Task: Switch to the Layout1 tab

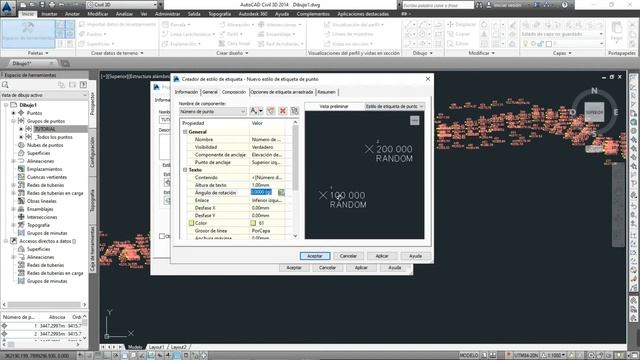Action: pos(156,347)
